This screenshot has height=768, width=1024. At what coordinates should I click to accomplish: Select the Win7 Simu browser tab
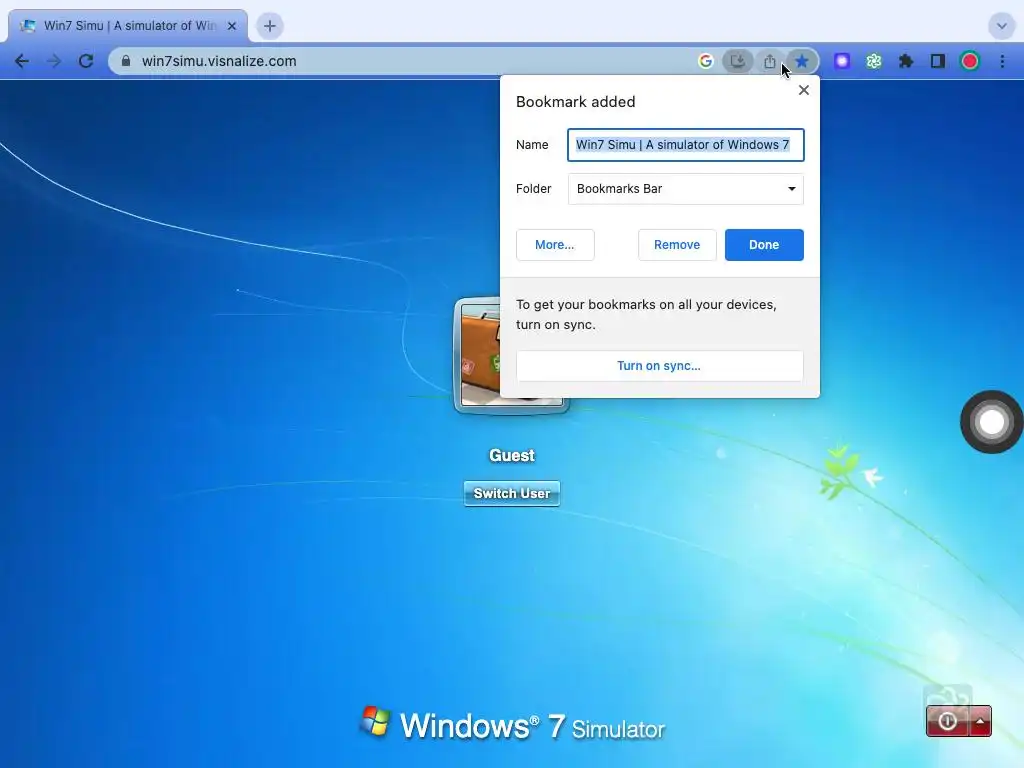[128, 26]
